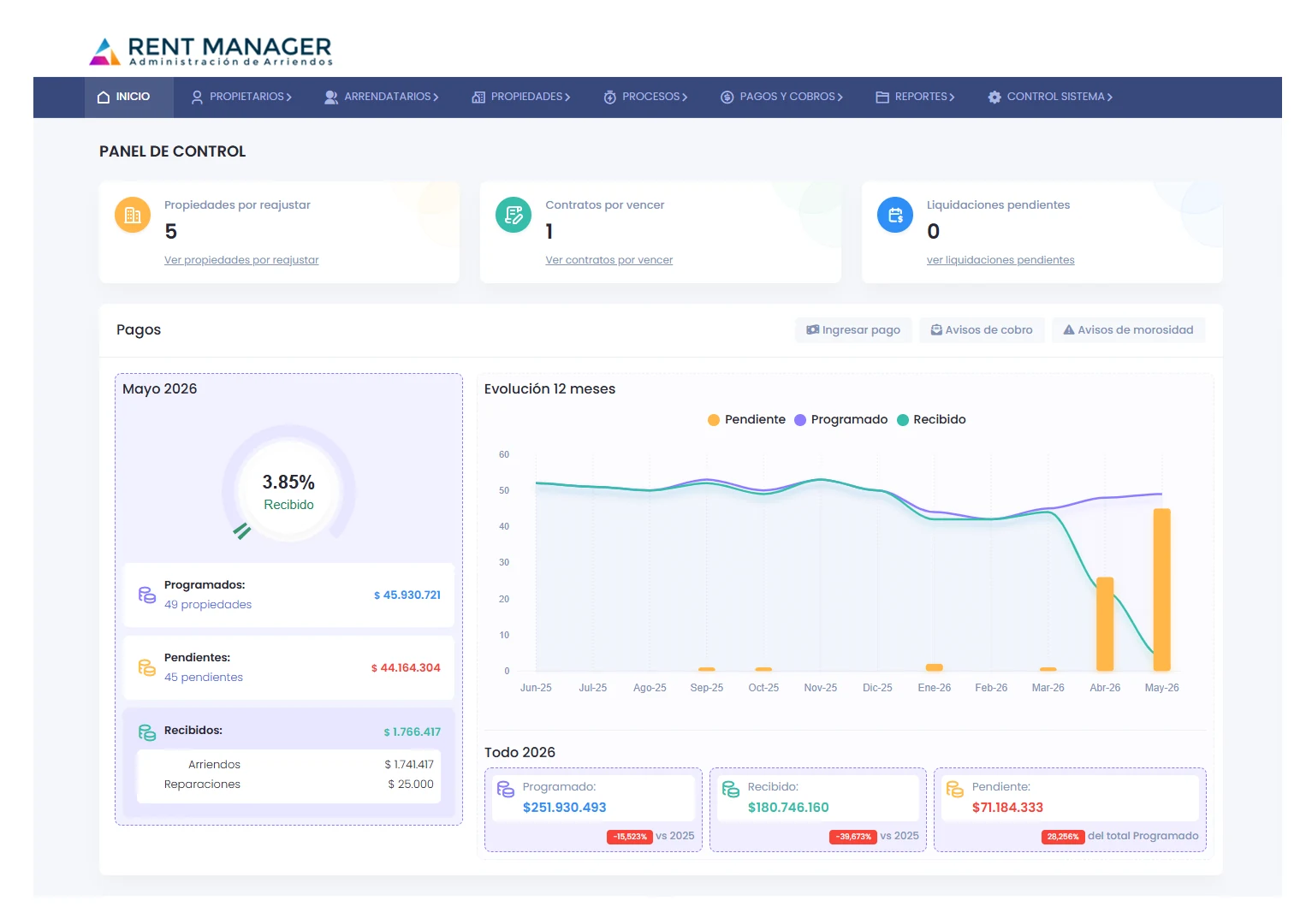Click the orange coins icon beside Pendientes
This screenshot has height=924, width=1312.
(147, 667)
